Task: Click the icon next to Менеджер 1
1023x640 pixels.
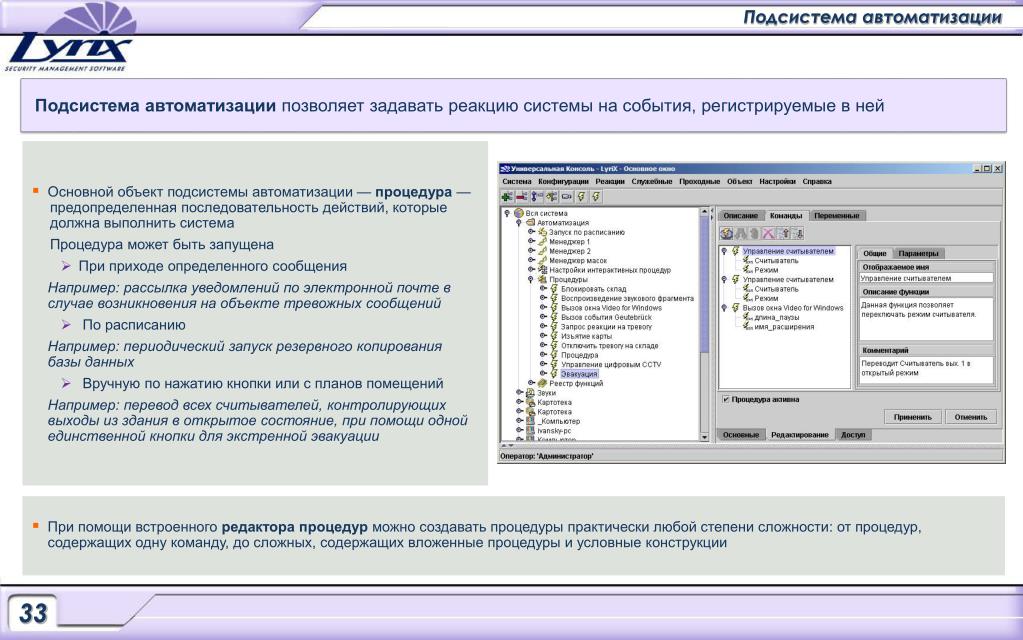Action: [542, 241]
